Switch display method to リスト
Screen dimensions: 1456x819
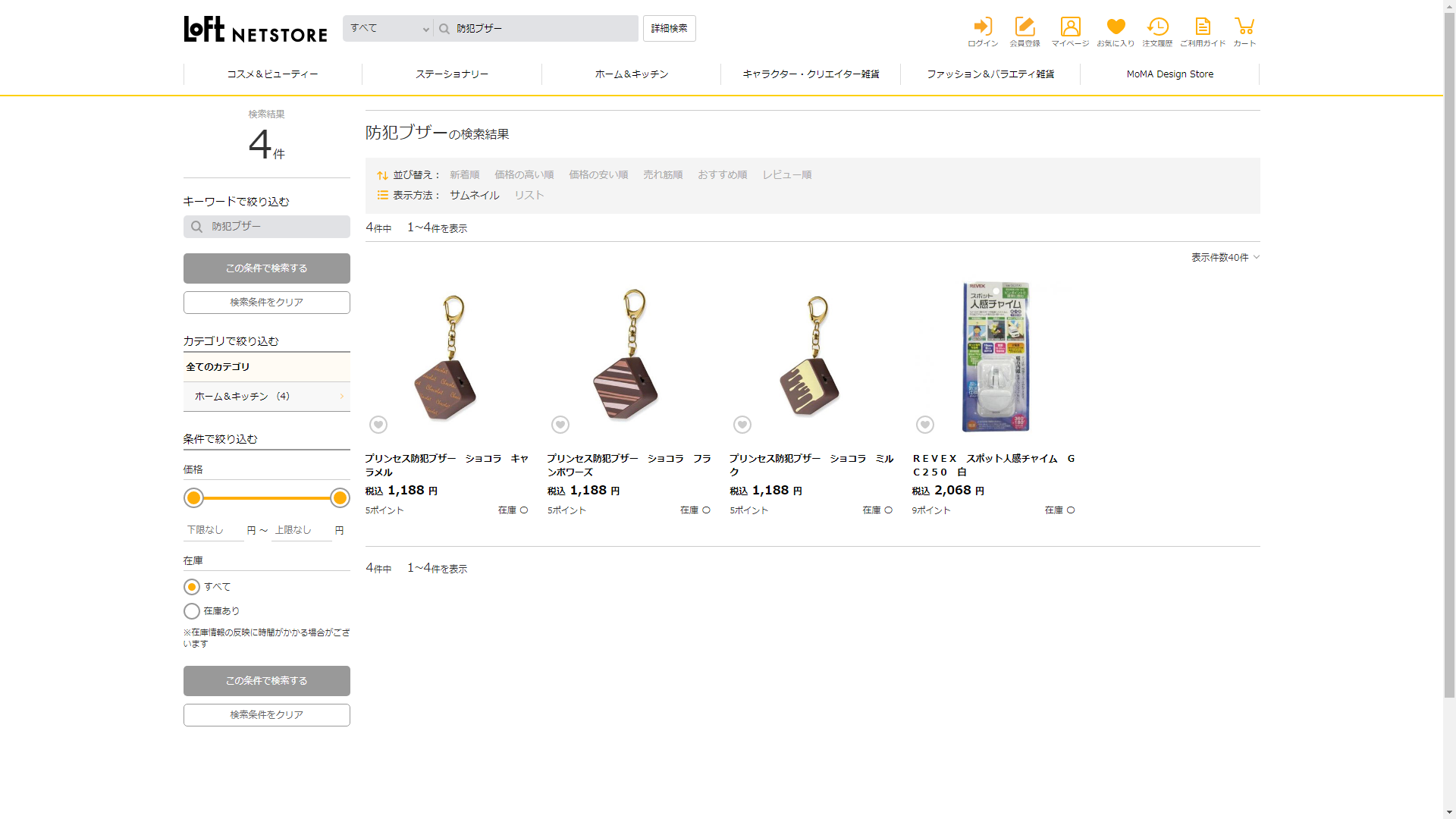click(x=529, y=196)
